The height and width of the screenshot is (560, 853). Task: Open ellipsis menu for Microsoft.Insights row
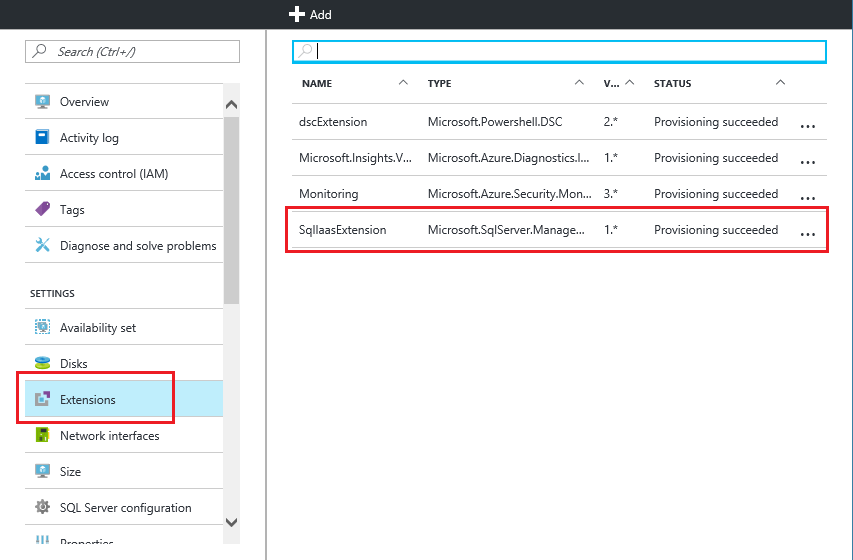tap(808, 162)
